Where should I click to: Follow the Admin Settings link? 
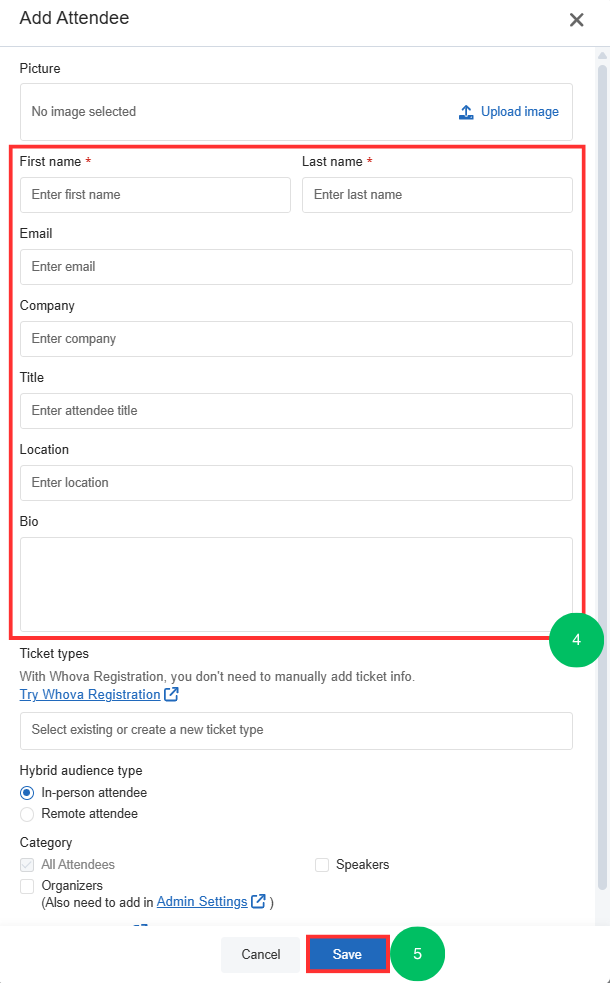[202, 902]
